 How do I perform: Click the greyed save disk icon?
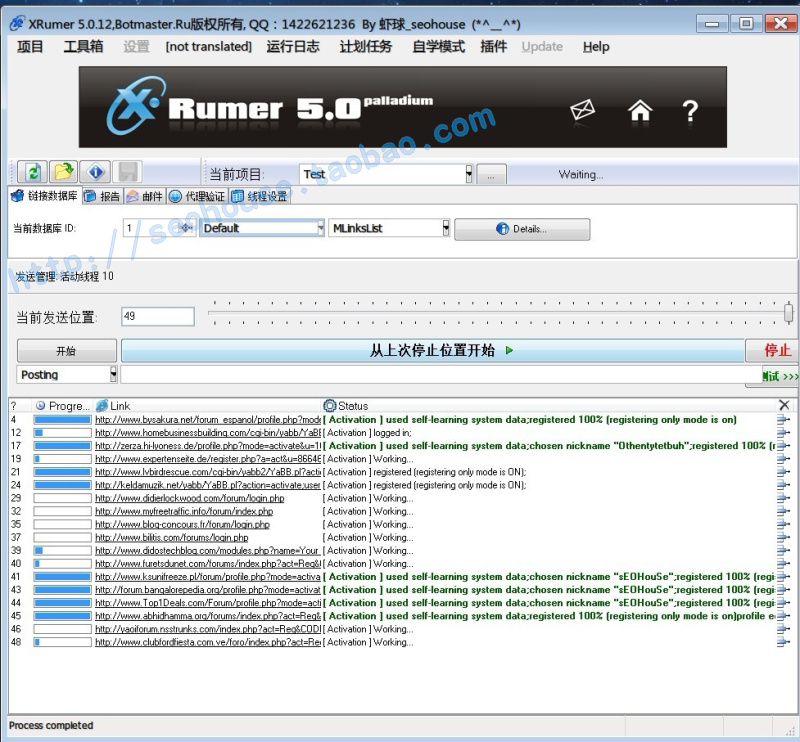coord(127,172)
